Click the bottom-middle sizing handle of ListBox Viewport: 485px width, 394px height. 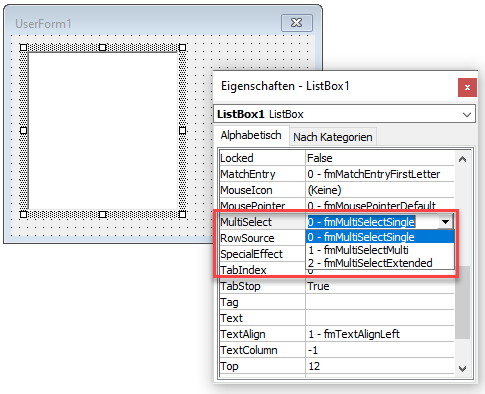[x=103, y=214]
